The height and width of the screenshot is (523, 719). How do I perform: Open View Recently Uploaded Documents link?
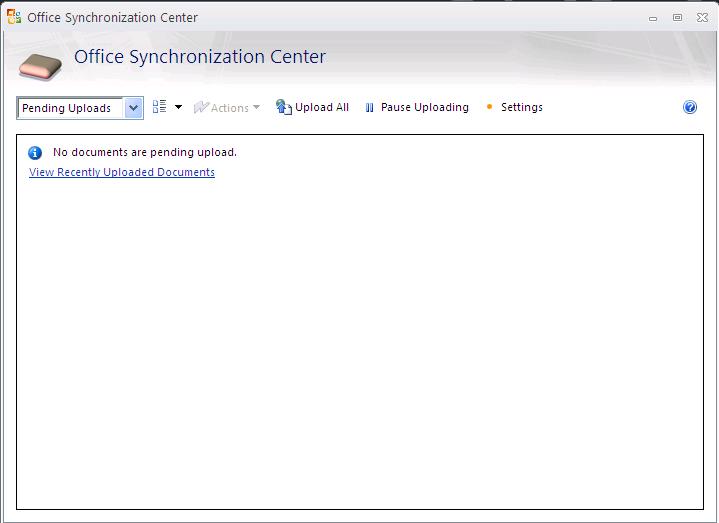[122, 172]
